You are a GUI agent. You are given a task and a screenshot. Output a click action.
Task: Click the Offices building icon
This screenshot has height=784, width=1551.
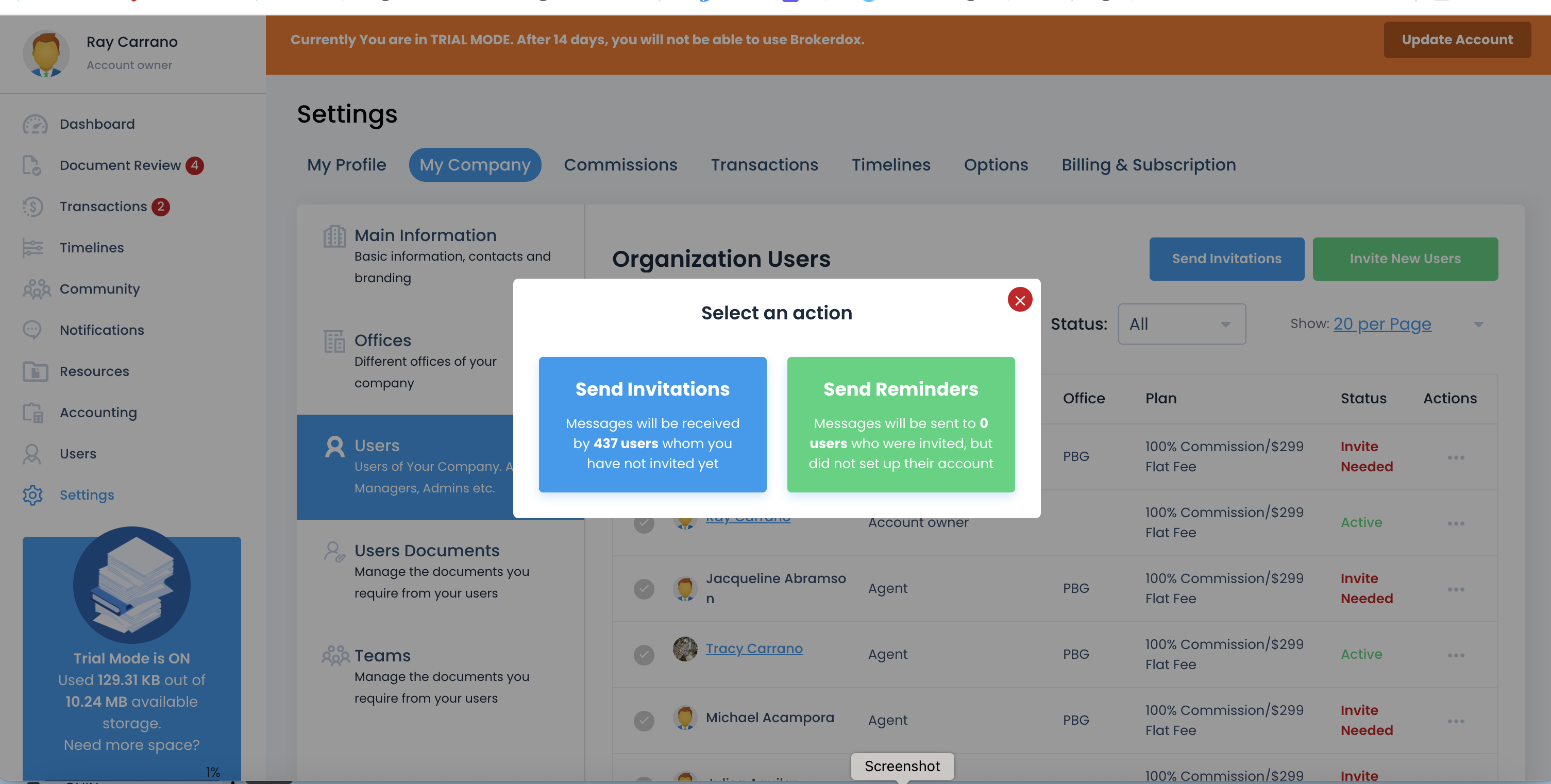tap(334, 341)
